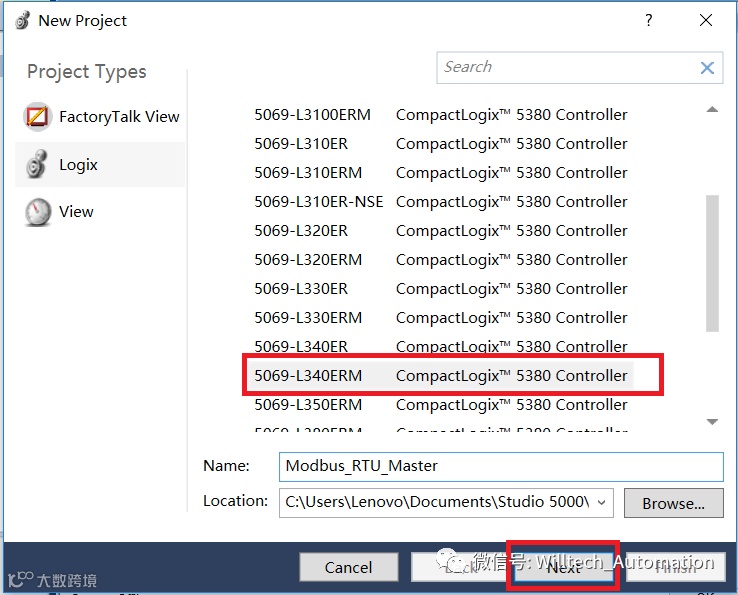Click the Browse... button
Screen dimensions: 738x595
(x=674, y=503)
